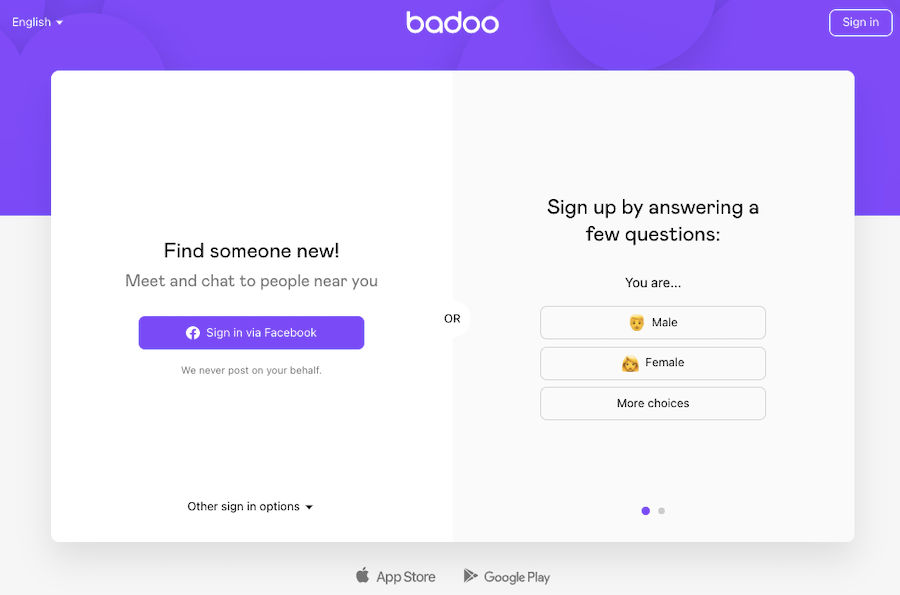Click the Facebook logo inside the sign-in button
Screen dimensions: 900x595
tap(192, 332)
